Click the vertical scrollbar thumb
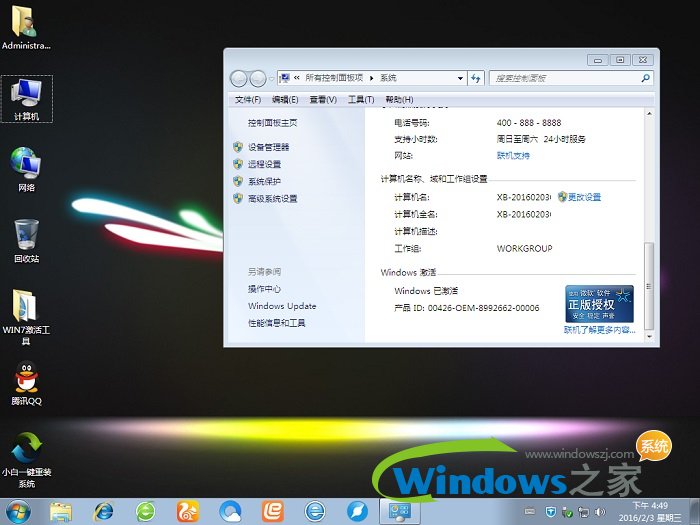This screenshot has height=525, width=700. point(649,286)
